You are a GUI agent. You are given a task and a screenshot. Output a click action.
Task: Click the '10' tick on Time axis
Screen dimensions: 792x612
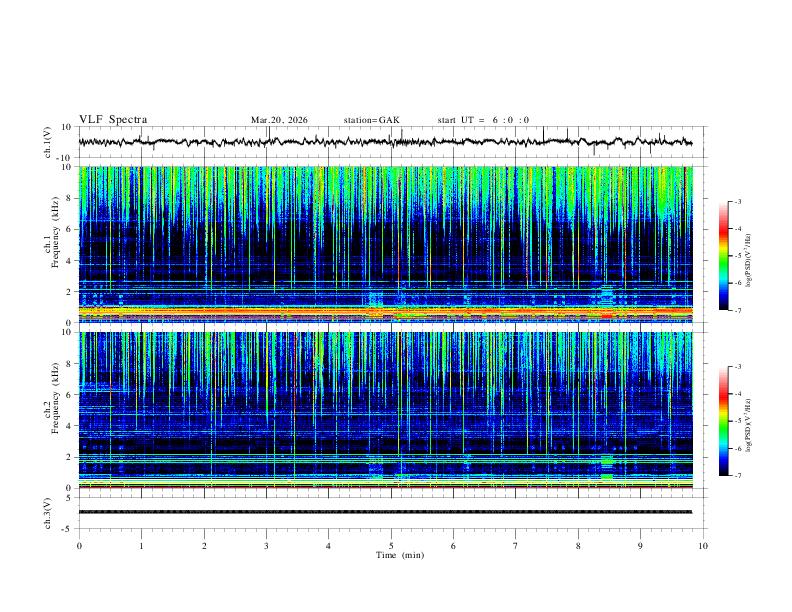pyautogui.click(x=703, y=546)
